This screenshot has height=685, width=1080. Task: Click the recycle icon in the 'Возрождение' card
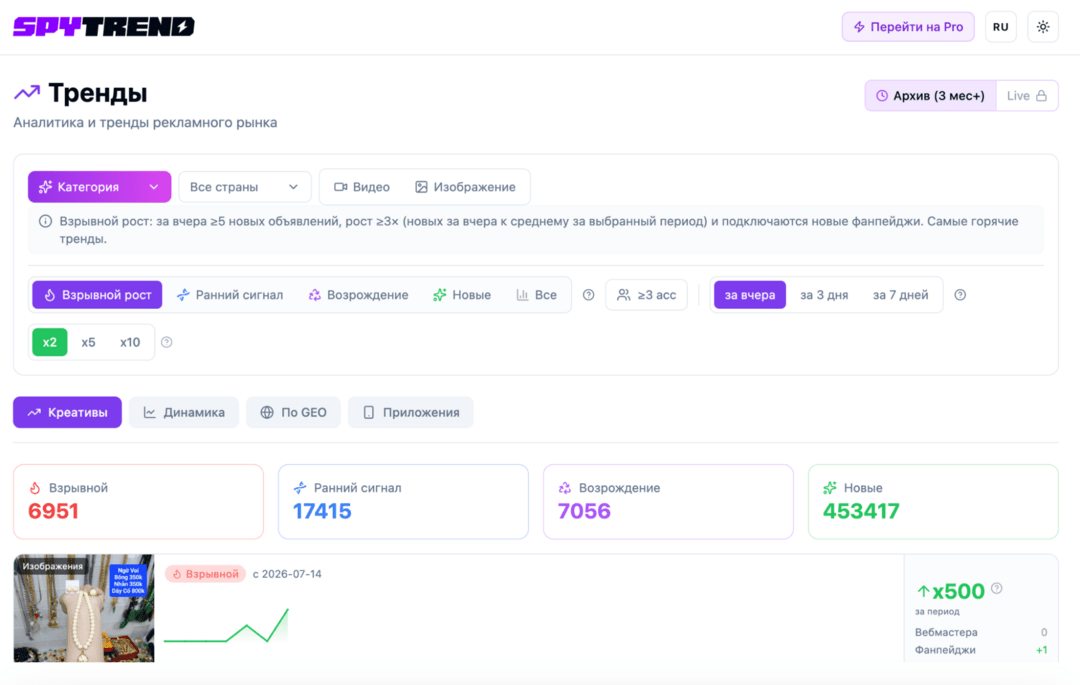(565, 488)
